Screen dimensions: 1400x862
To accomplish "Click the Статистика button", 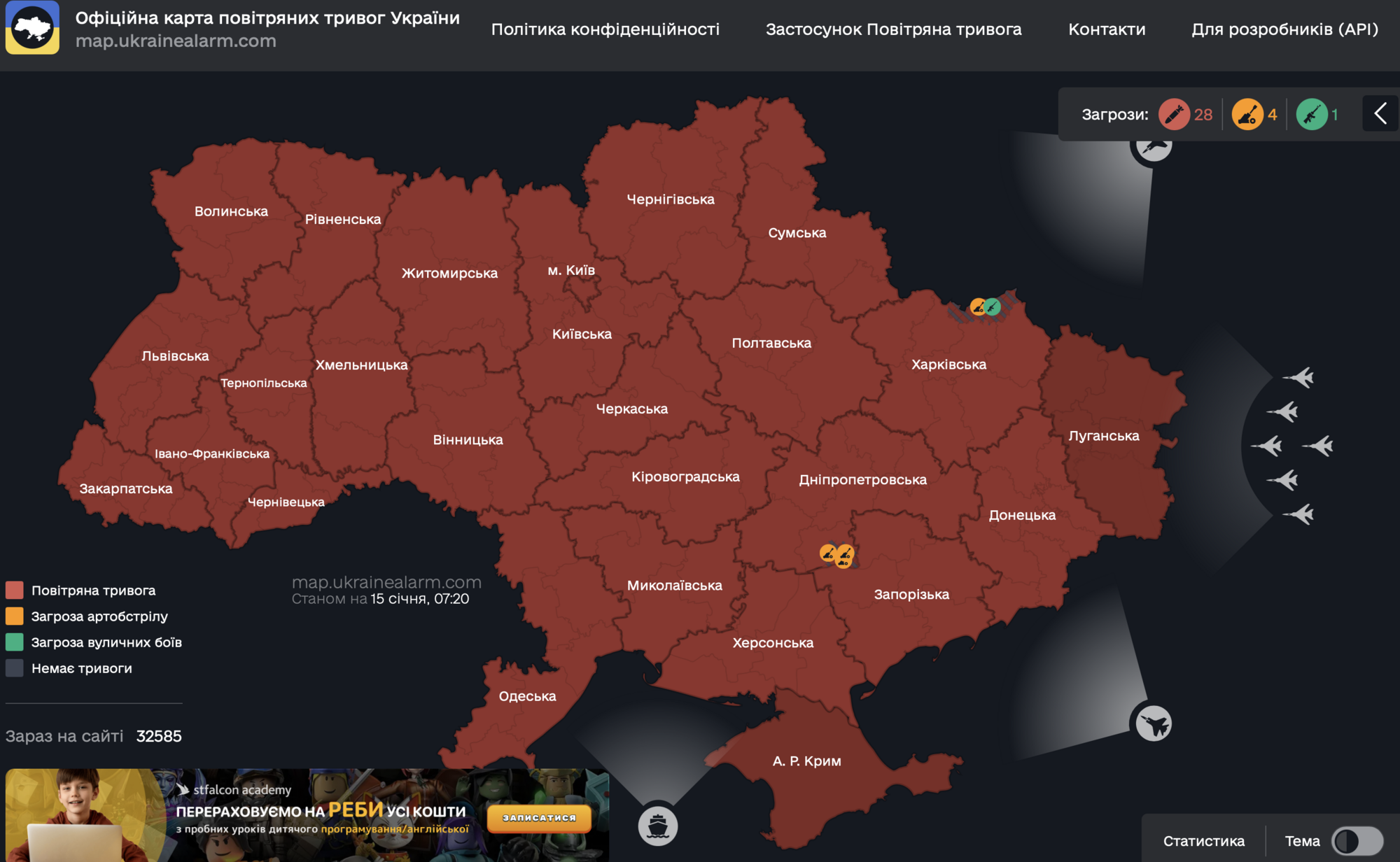I will 1203,841.
